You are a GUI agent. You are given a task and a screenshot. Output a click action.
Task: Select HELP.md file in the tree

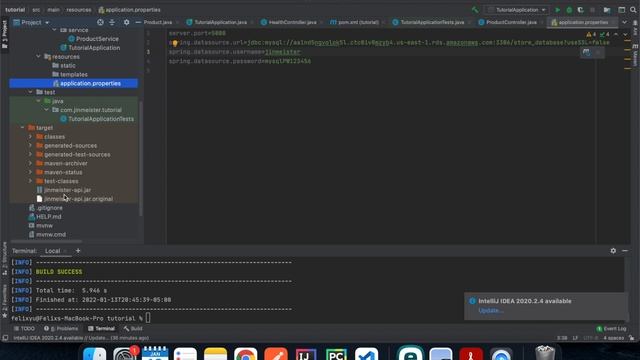coord(49,217)
